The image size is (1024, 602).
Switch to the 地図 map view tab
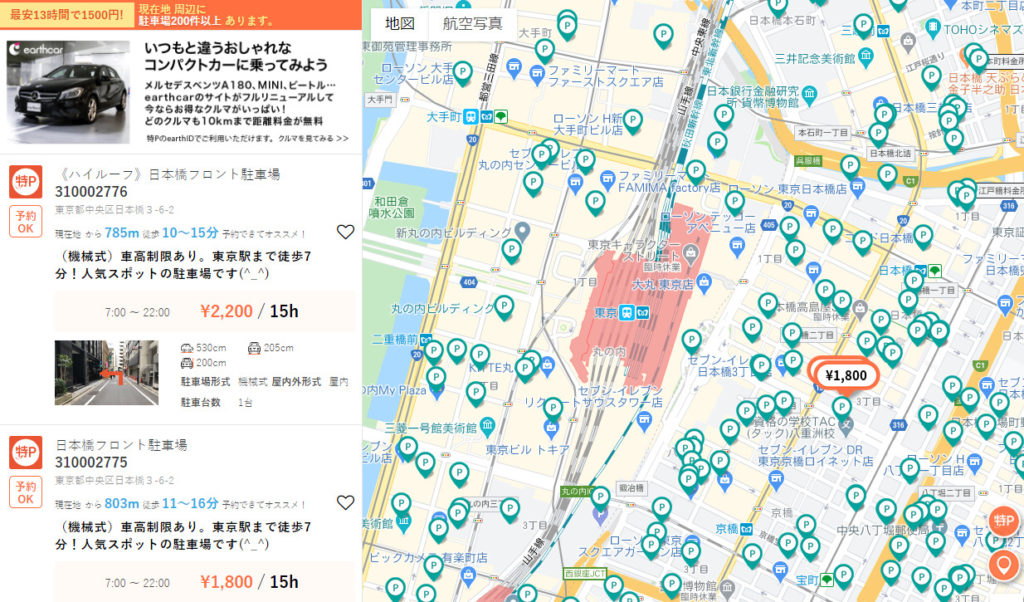click(400, 24)
